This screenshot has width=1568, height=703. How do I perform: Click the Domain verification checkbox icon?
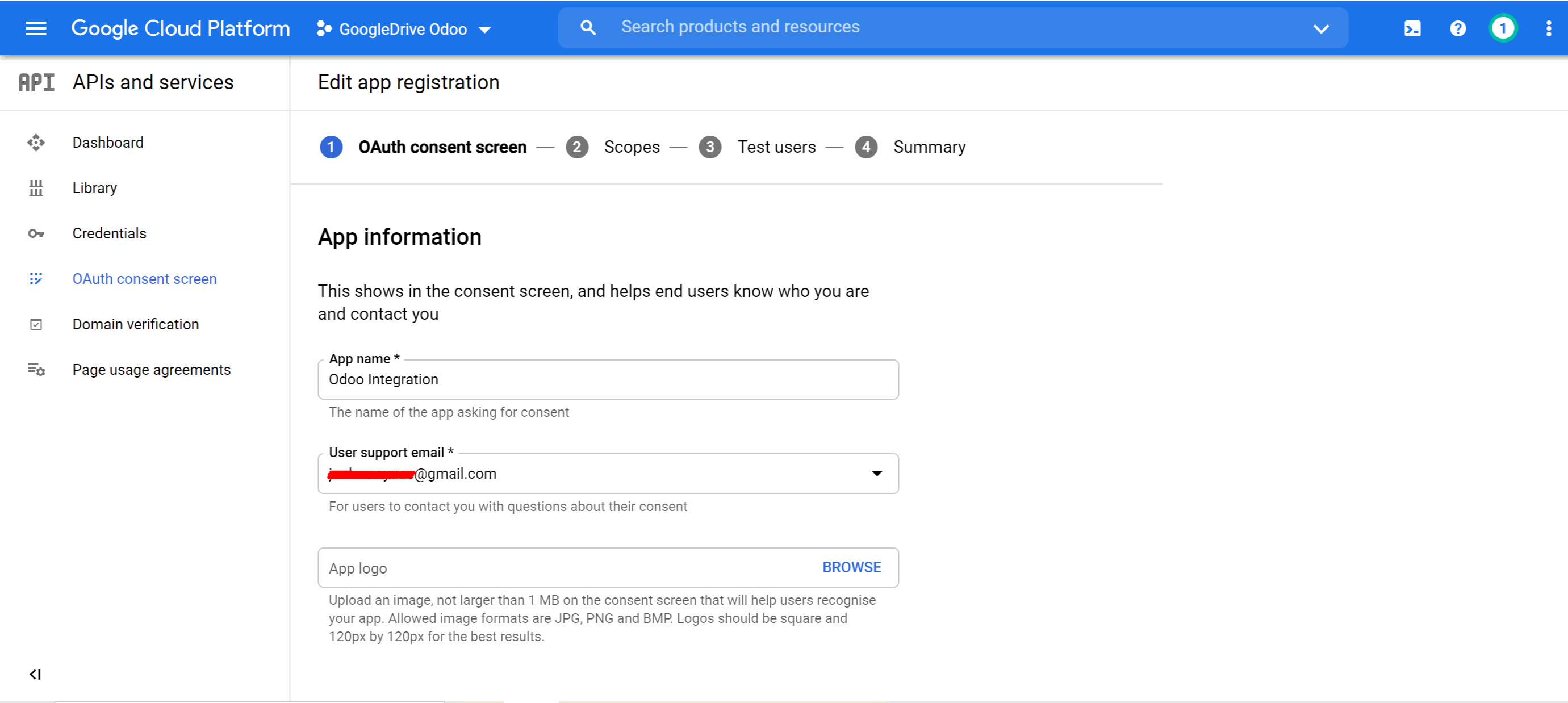pyautogui.click(x=36, y=324)
